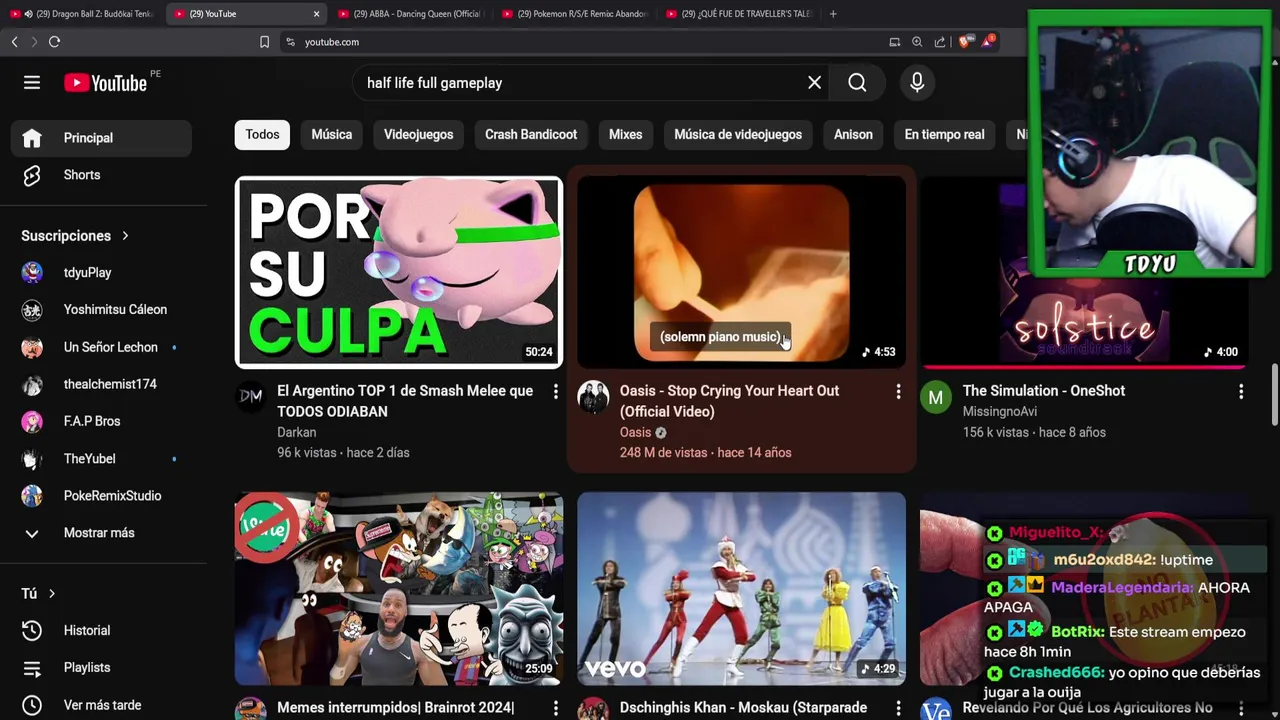The width and height of the screenshot is (1280, 720).
Task: Open options menu for Dschinghis Khan video
Action: [x=898, y=709]
